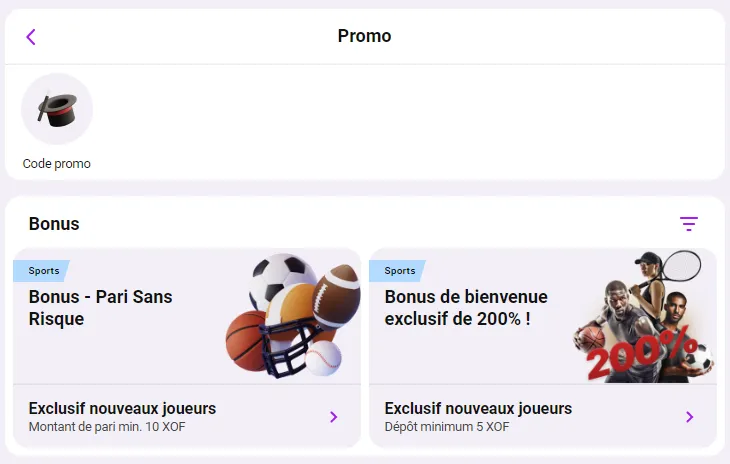730x464 pixels.
Task: Open the Bonus - Pari Sans Risque title
Action: pos(100,308)
